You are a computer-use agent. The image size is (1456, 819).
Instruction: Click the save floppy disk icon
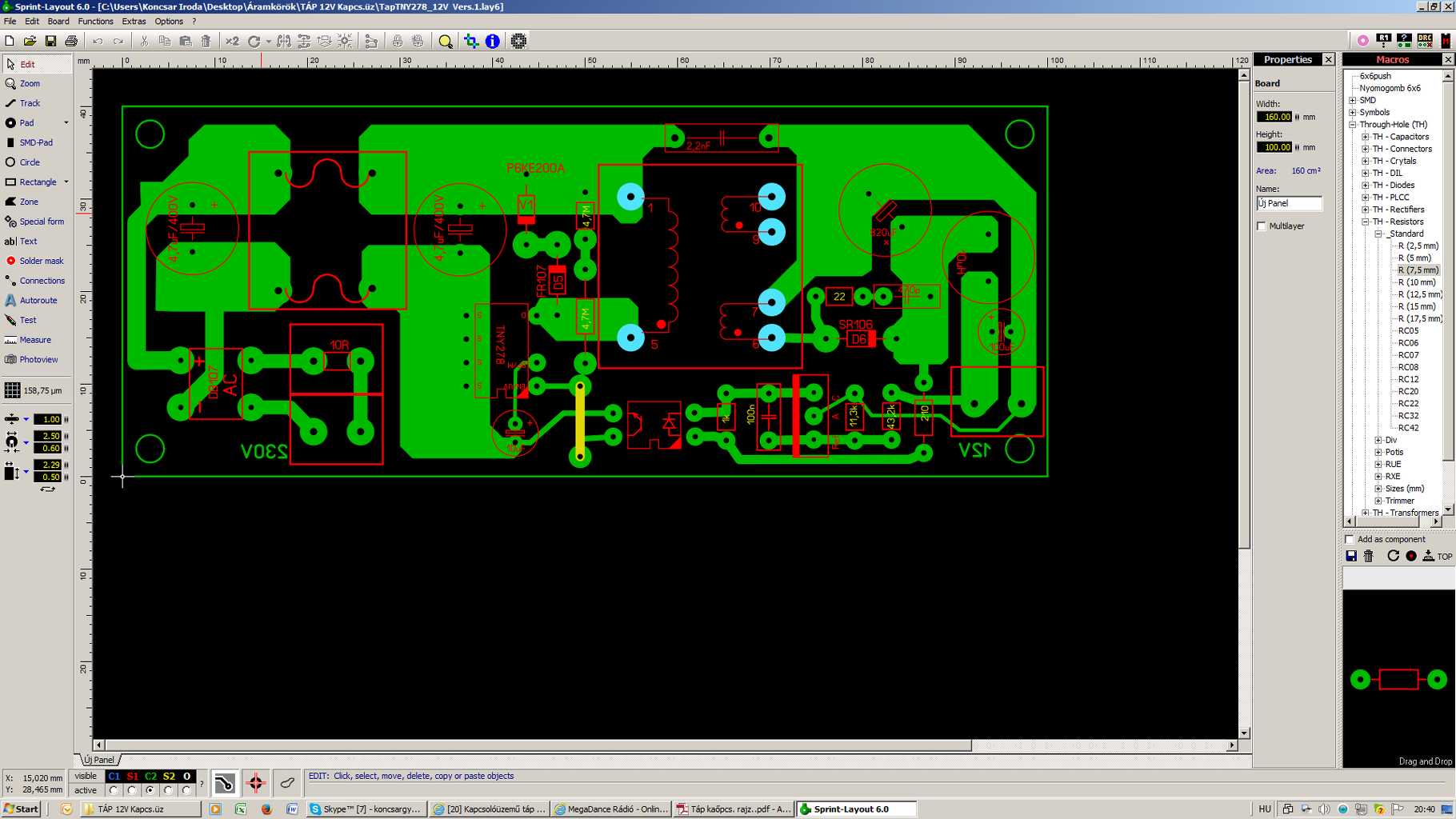click(50, 41)
